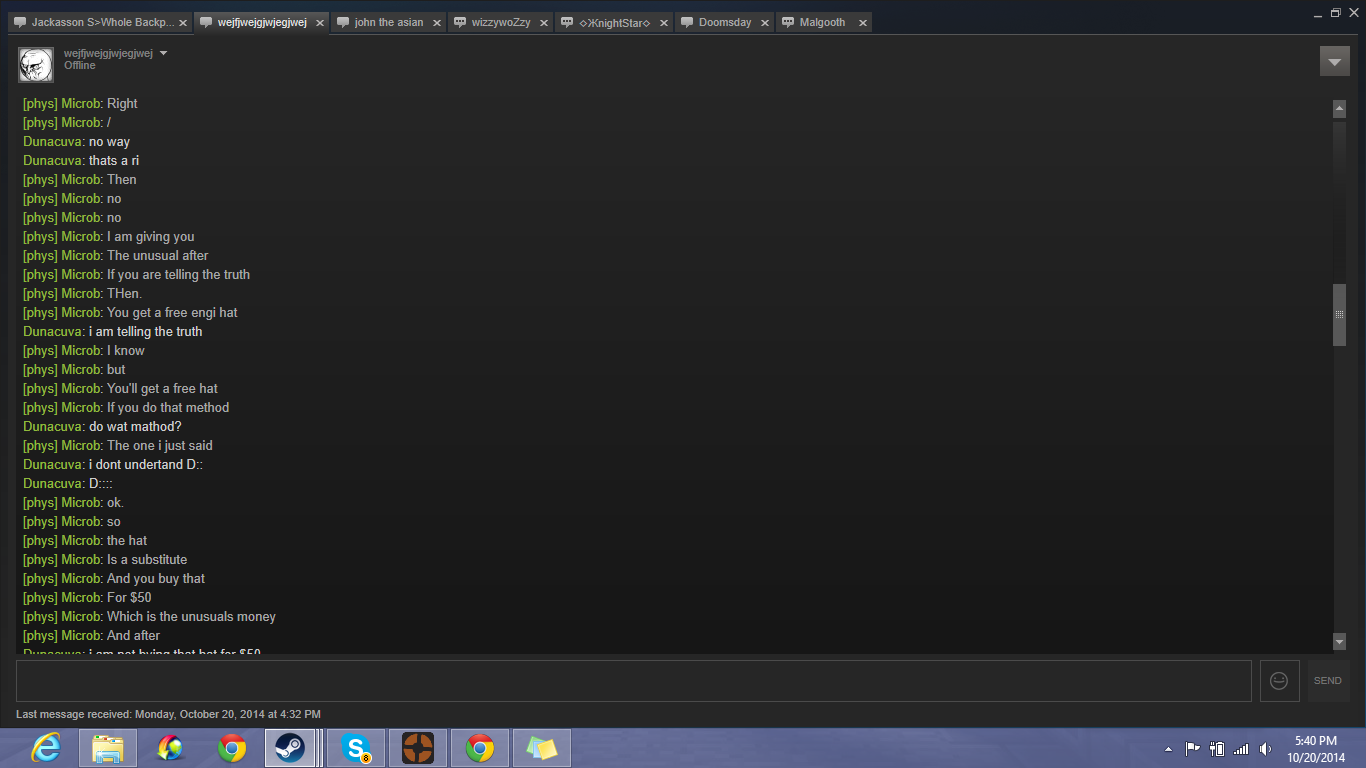This screenshot has width=1366, height=768.
Task: Open Internet Explorer from taskbar
Action: click(46, 748)
